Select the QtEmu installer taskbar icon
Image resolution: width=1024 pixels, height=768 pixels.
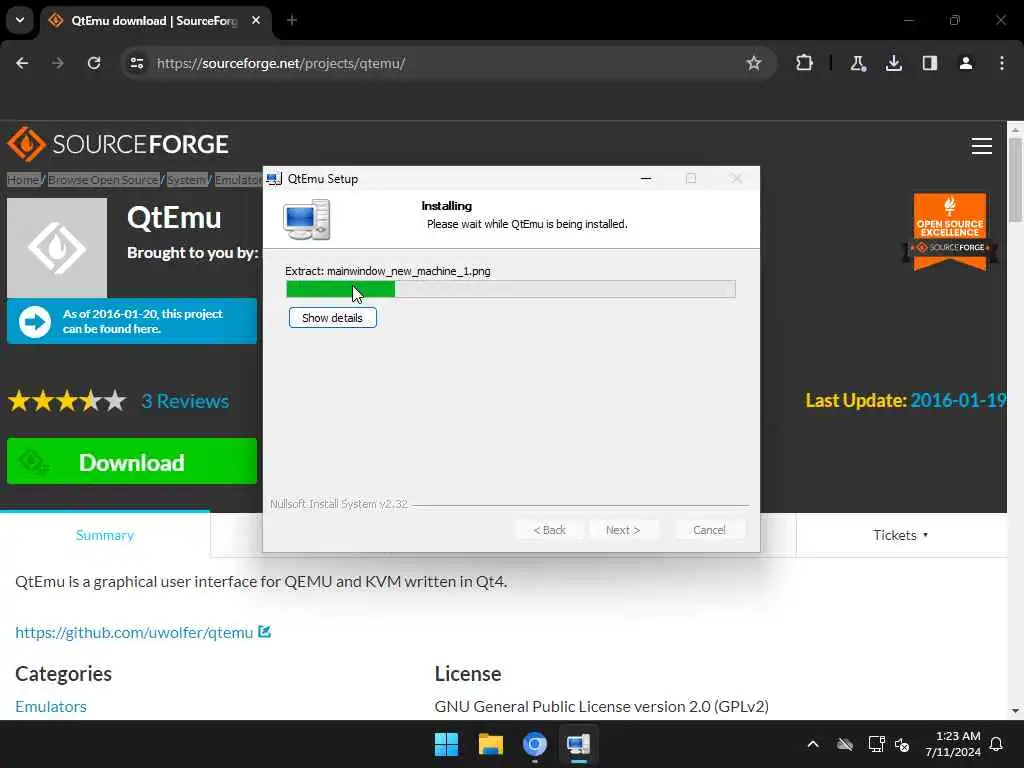pos(578,744)
